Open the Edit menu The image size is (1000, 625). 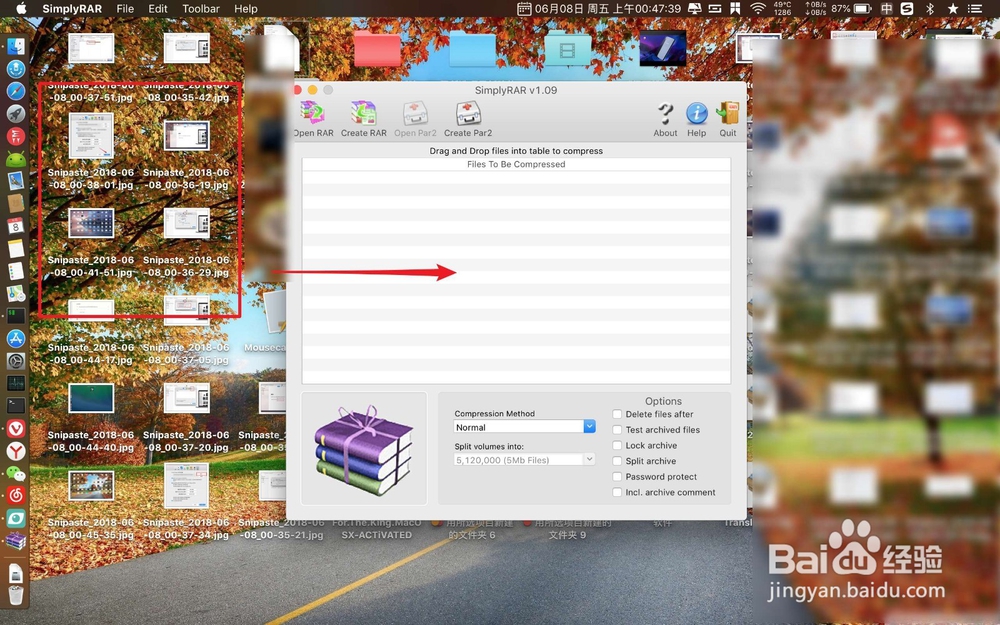pos(158,9)
